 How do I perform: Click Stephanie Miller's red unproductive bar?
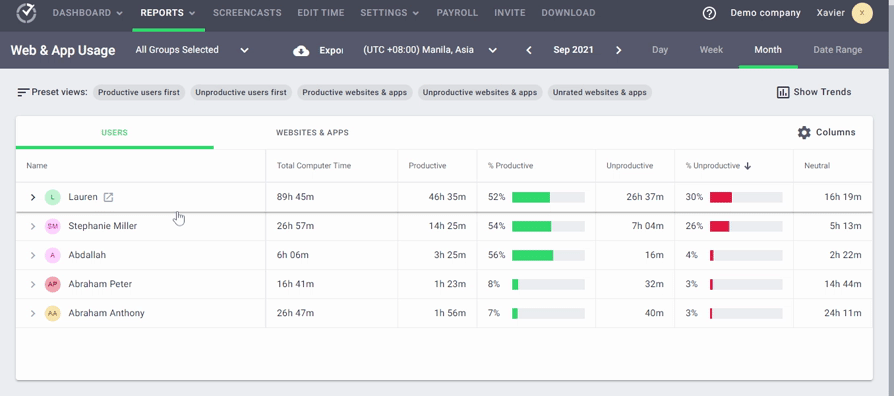tap(720, 226)
